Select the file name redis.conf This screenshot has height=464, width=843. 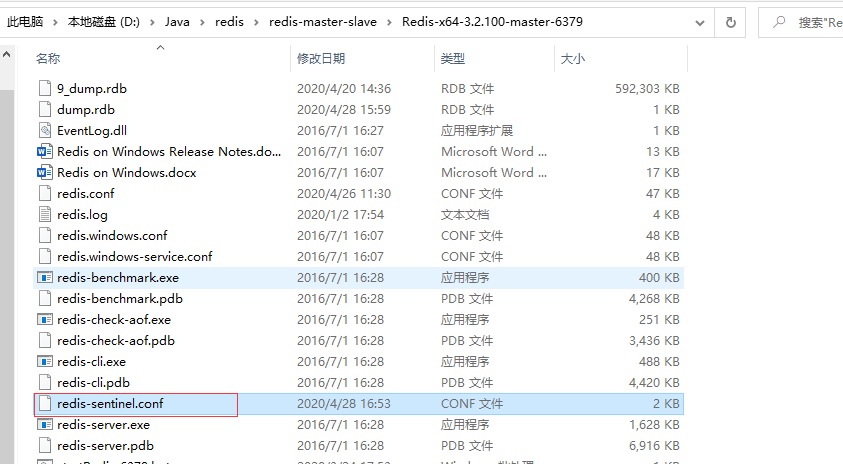85,194
